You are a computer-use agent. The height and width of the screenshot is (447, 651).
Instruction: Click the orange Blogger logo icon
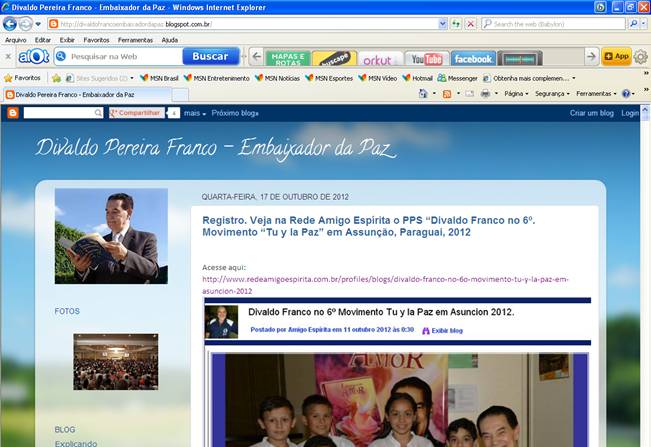(13, 112)
